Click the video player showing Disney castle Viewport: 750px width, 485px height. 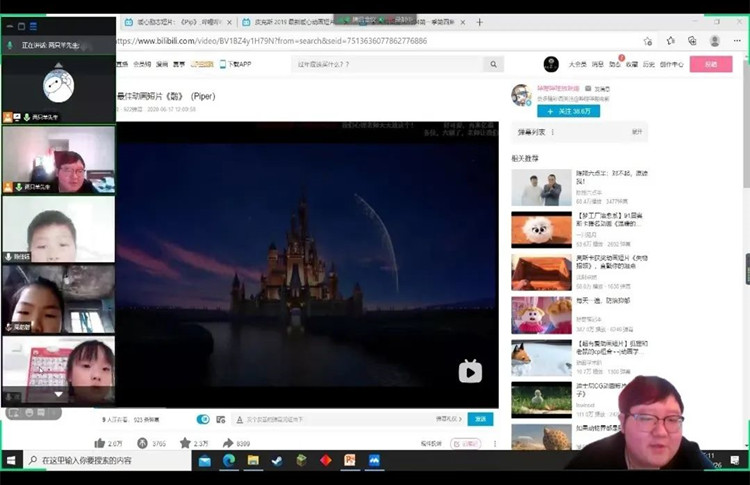click(307, 265)
